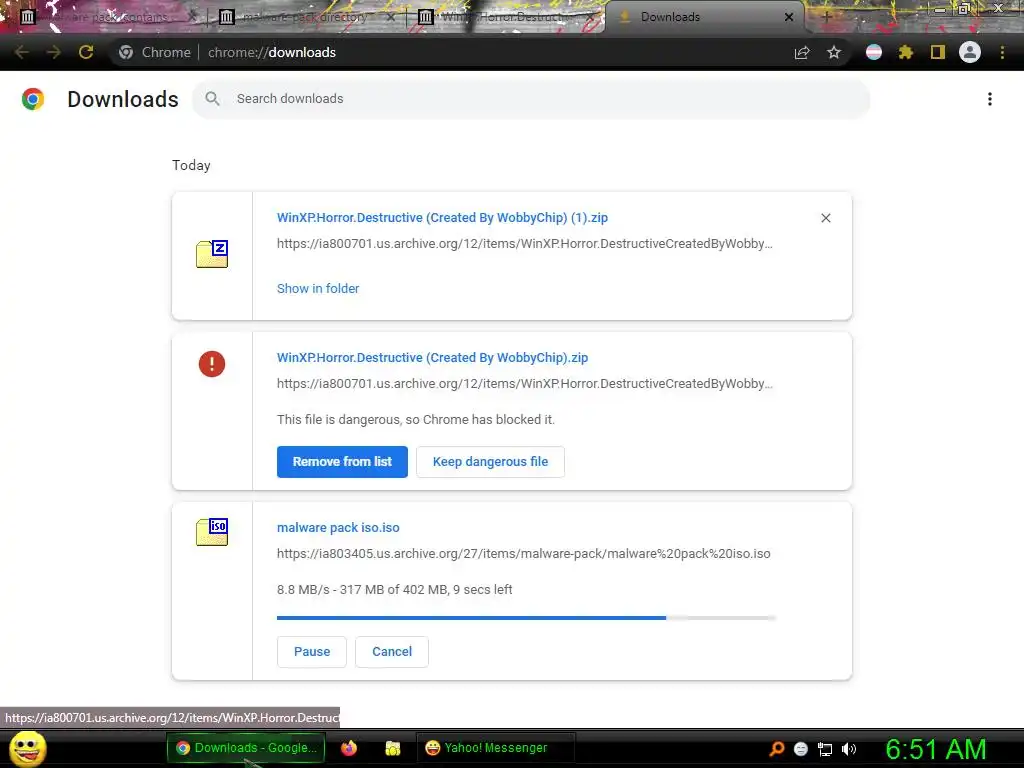Switch to WinXP.Horror.Destructive tab

tap(503, 17)
